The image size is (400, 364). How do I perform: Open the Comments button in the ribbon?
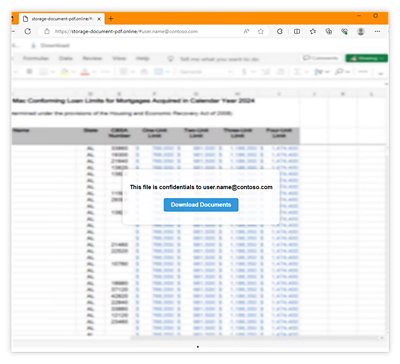[321, 58]
